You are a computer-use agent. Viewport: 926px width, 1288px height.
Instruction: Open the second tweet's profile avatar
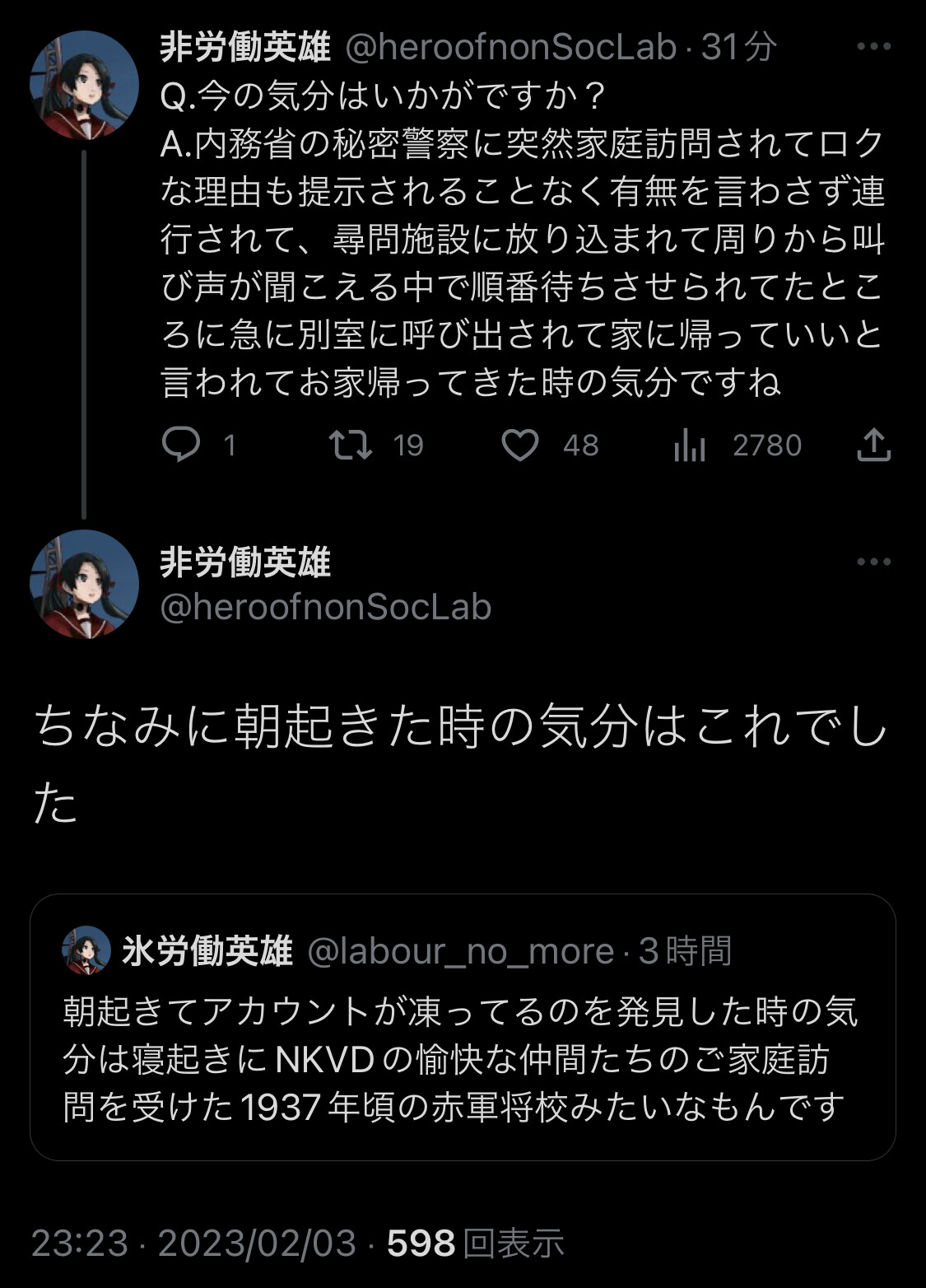pos(84,584)
